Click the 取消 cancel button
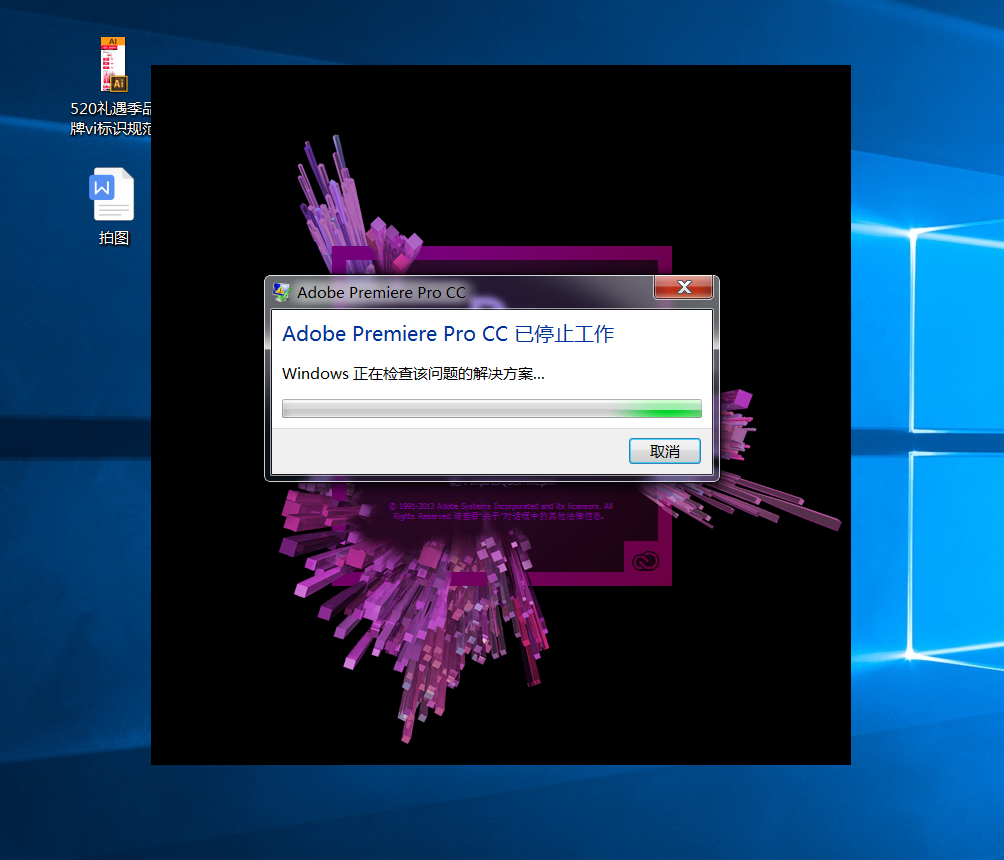 tap(665, 451)
